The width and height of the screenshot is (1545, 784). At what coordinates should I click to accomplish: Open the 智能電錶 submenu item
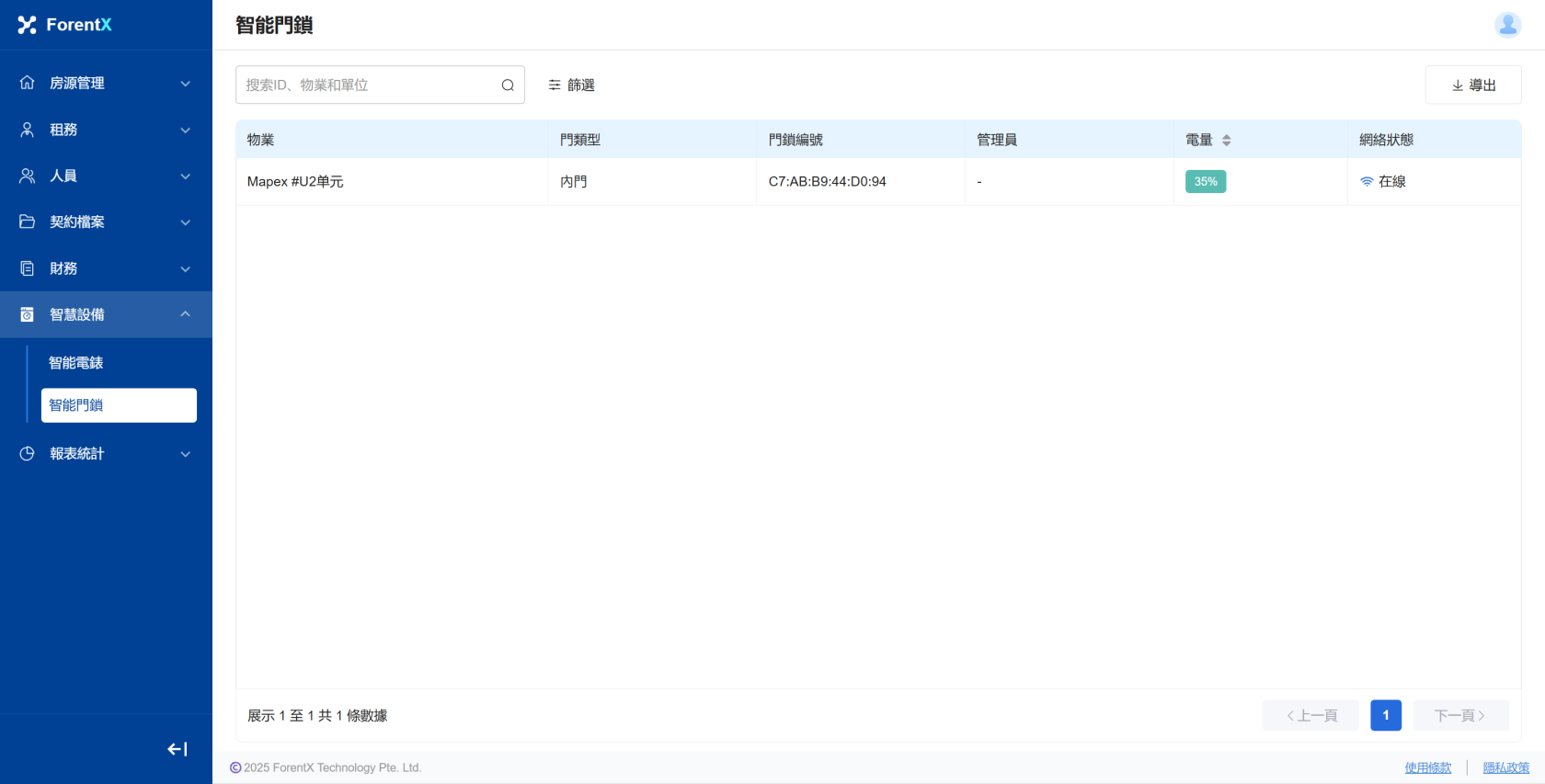pyautogui.click(x=76, y=363)
